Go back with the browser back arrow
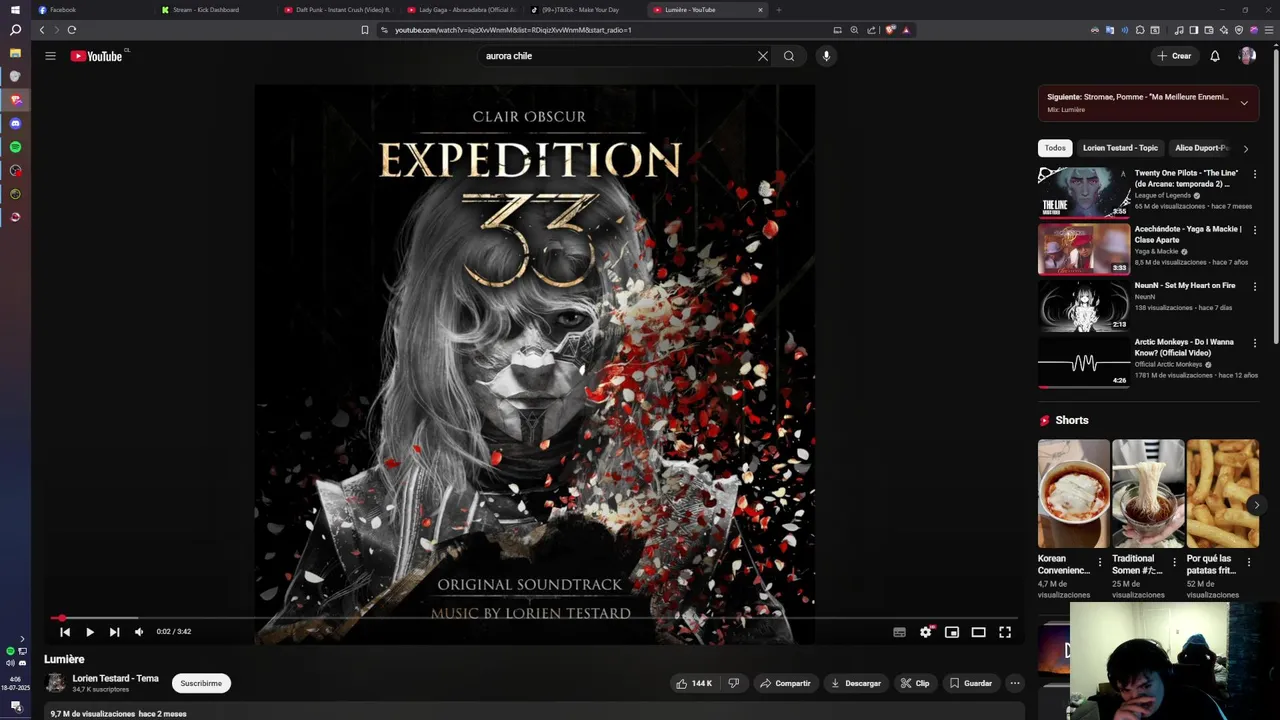Image resolution: width=1280 pixels, height=720 pixels. (x=42, y=30)
